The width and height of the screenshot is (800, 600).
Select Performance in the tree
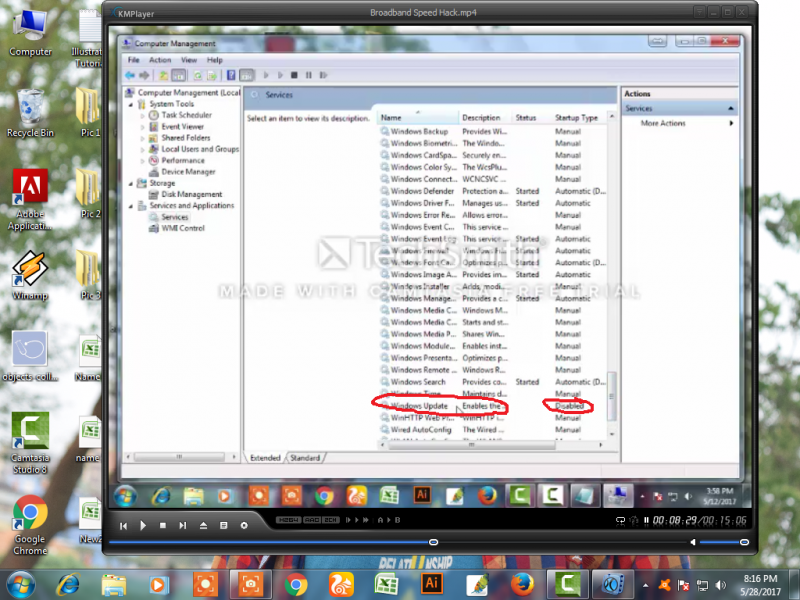point(183,160)
